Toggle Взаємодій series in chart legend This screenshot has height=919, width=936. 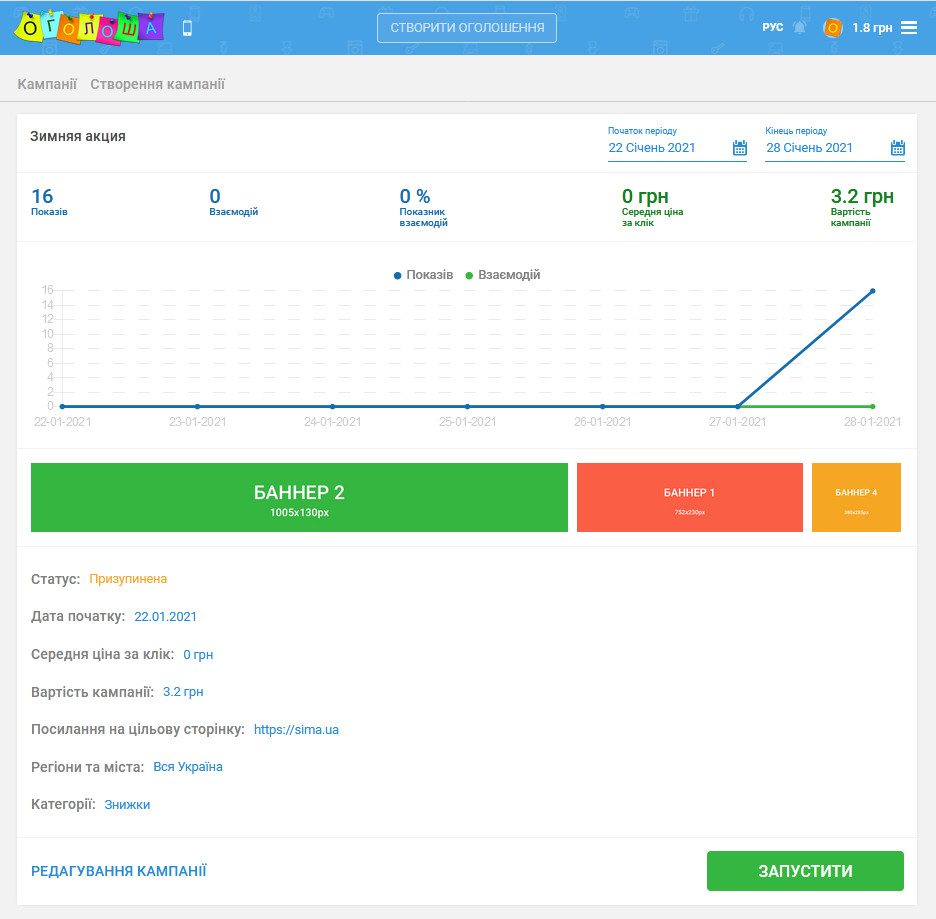(503, 275)
